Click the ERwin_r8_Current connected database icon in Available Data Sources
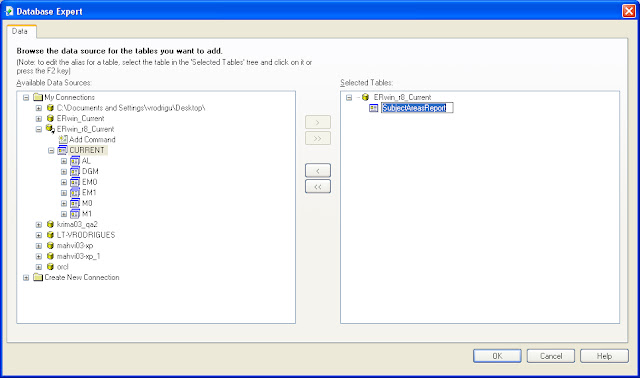640x378 pixels. pos(50,129)
